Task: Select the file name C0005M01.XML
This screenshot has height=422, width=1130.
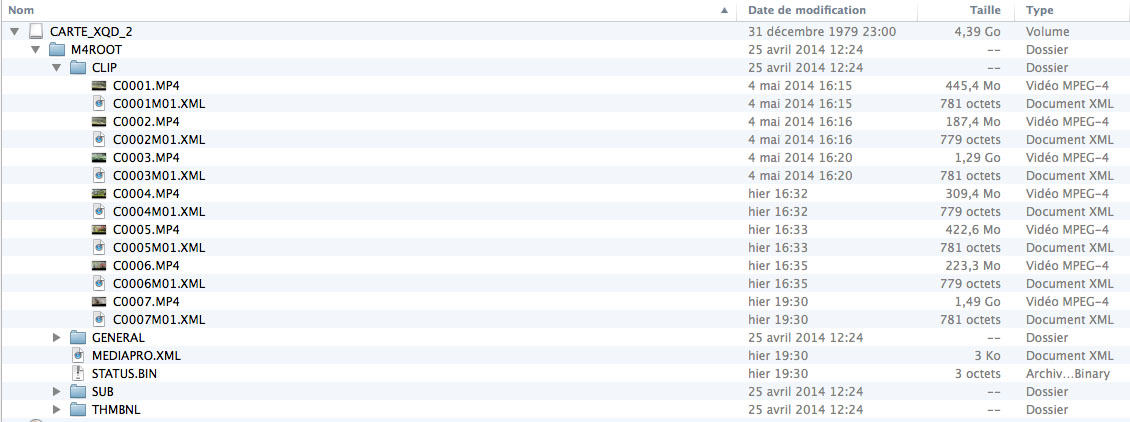Action: [159, 248]
